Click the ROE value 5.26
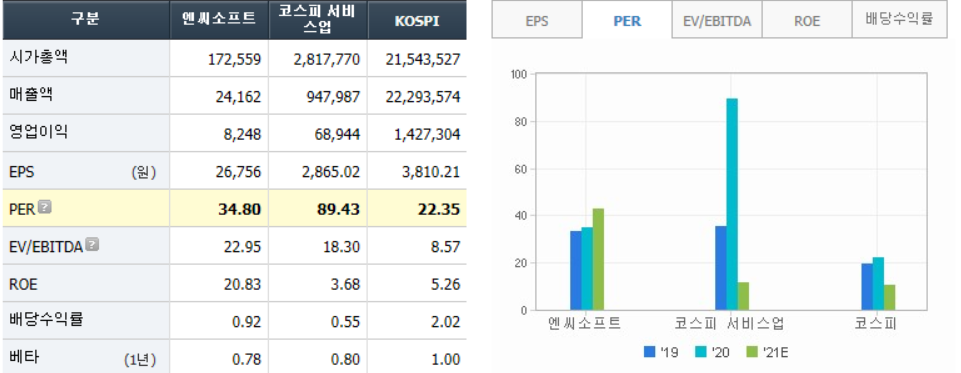961x373 pixels. pyautogui.click(x=447, y=285)
